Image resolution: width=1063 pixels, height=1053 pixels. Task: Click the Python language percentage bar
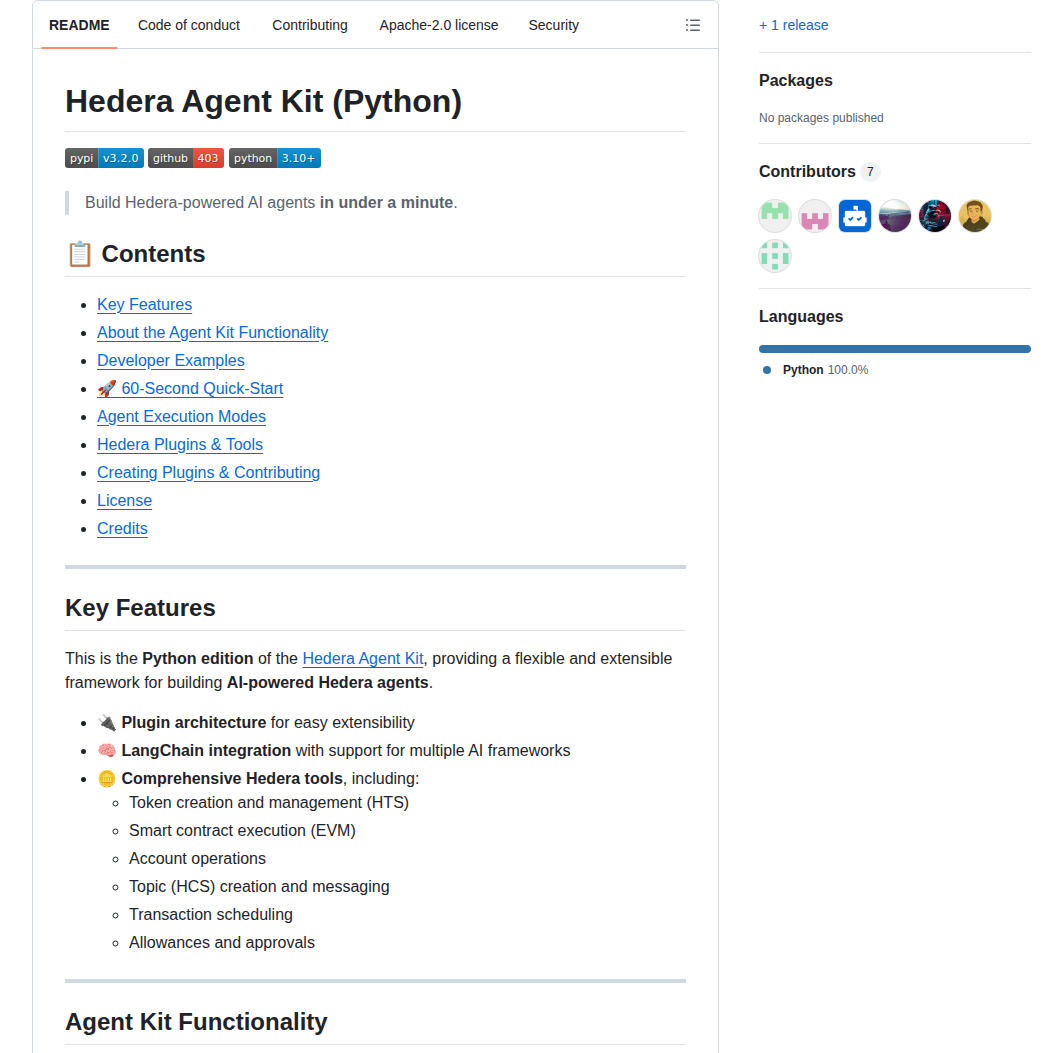894,348
